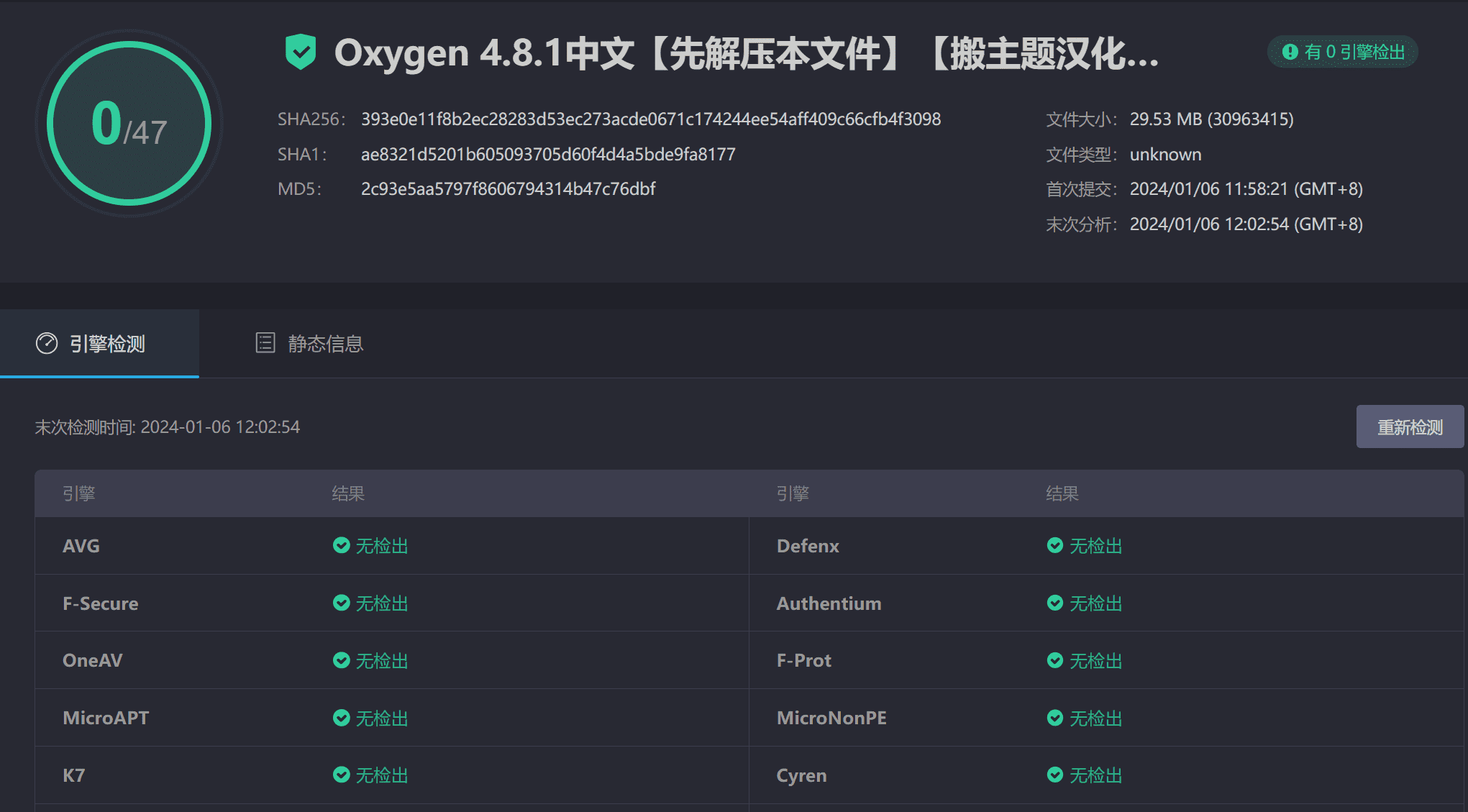Image resolution: width=1468 pixels, height=812 pixels.
Task: Click the 末次检测时间 timestamp line
Action: coord(168,427)
